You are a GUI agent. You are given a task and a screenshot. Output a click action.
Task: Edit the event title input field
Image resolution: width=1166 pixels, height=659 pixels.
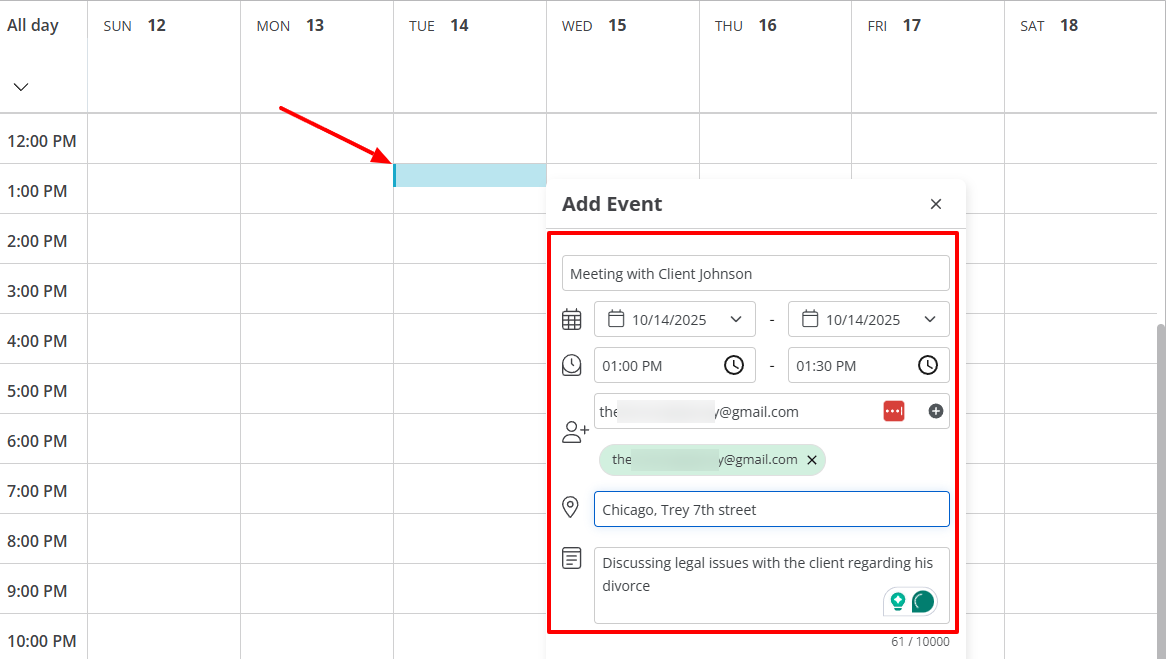[755, 272]
